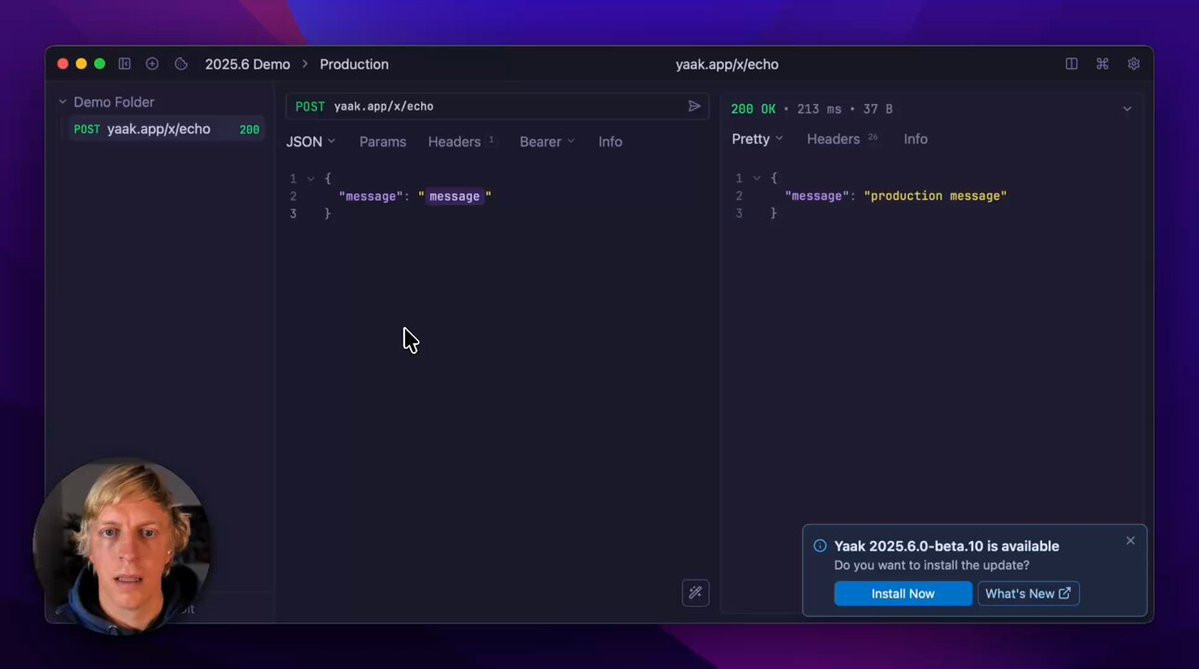
Task: Click the "production message" value in the response
Action: point(935,196)
